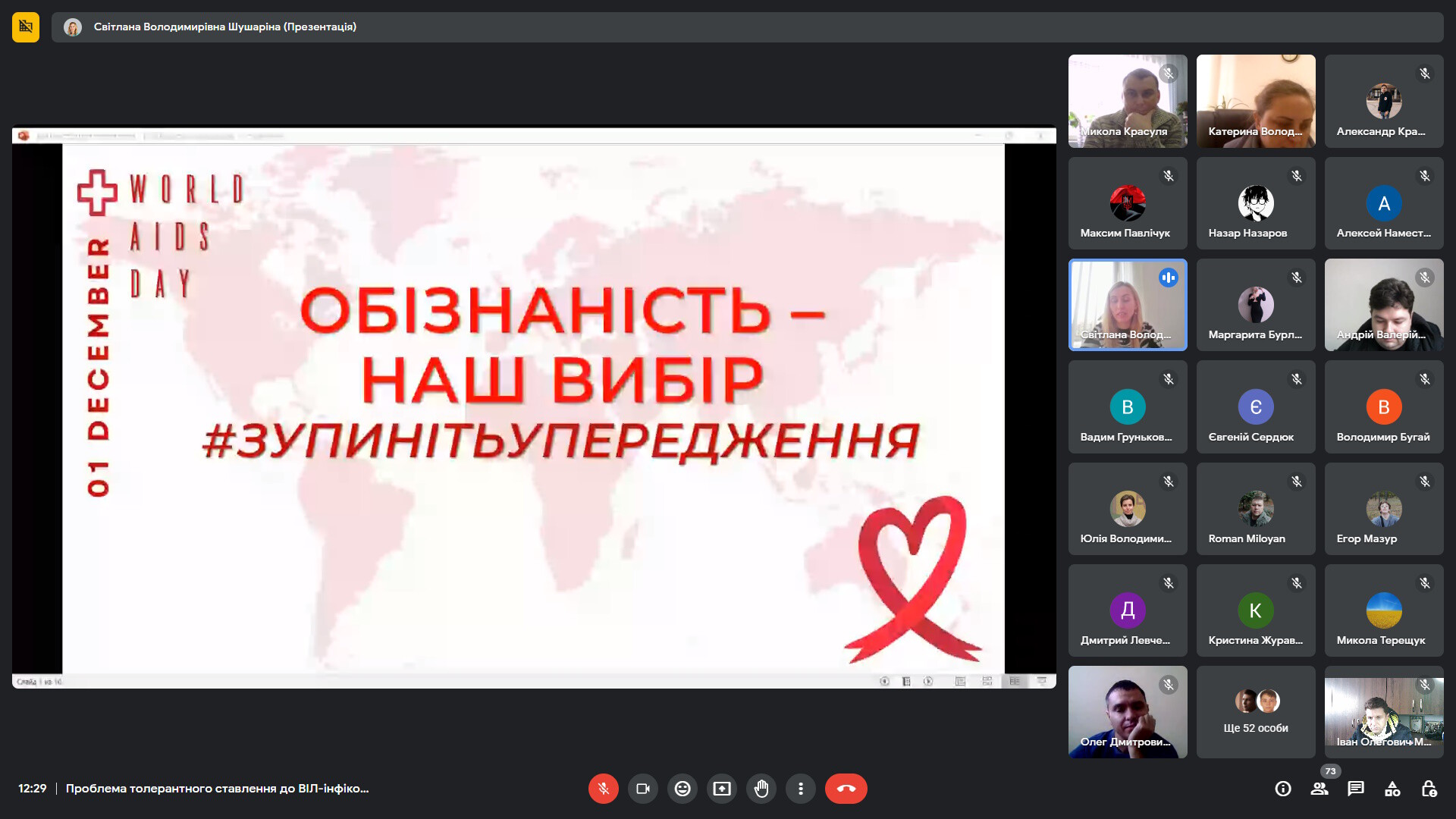The image size is (1456, 819).
Task: Expand the 'Ще 52 особи' participants tile
Action: [x=1256, y=712]
